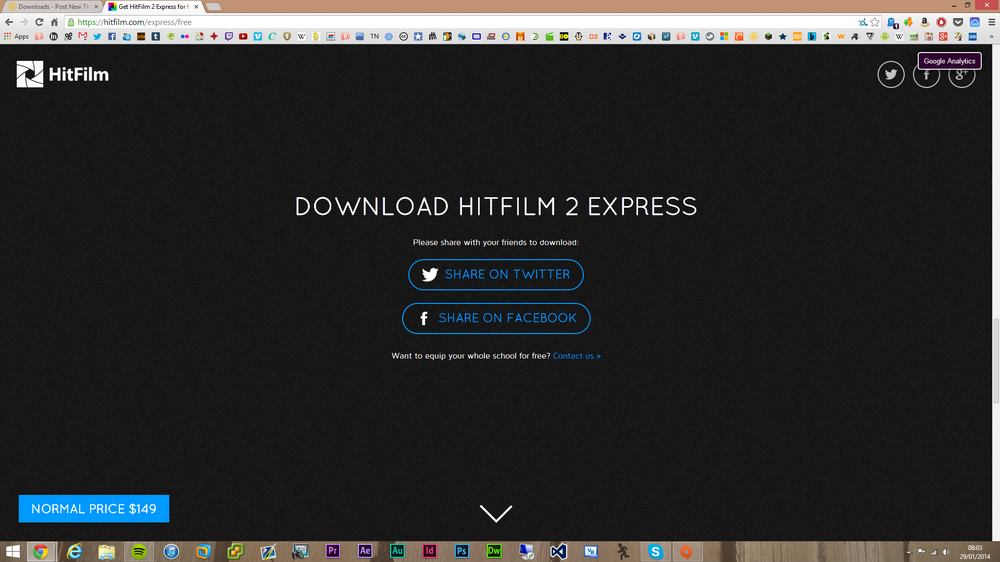Open the Gmail bookmark
1000x562 pixels.
pos(83,36)
